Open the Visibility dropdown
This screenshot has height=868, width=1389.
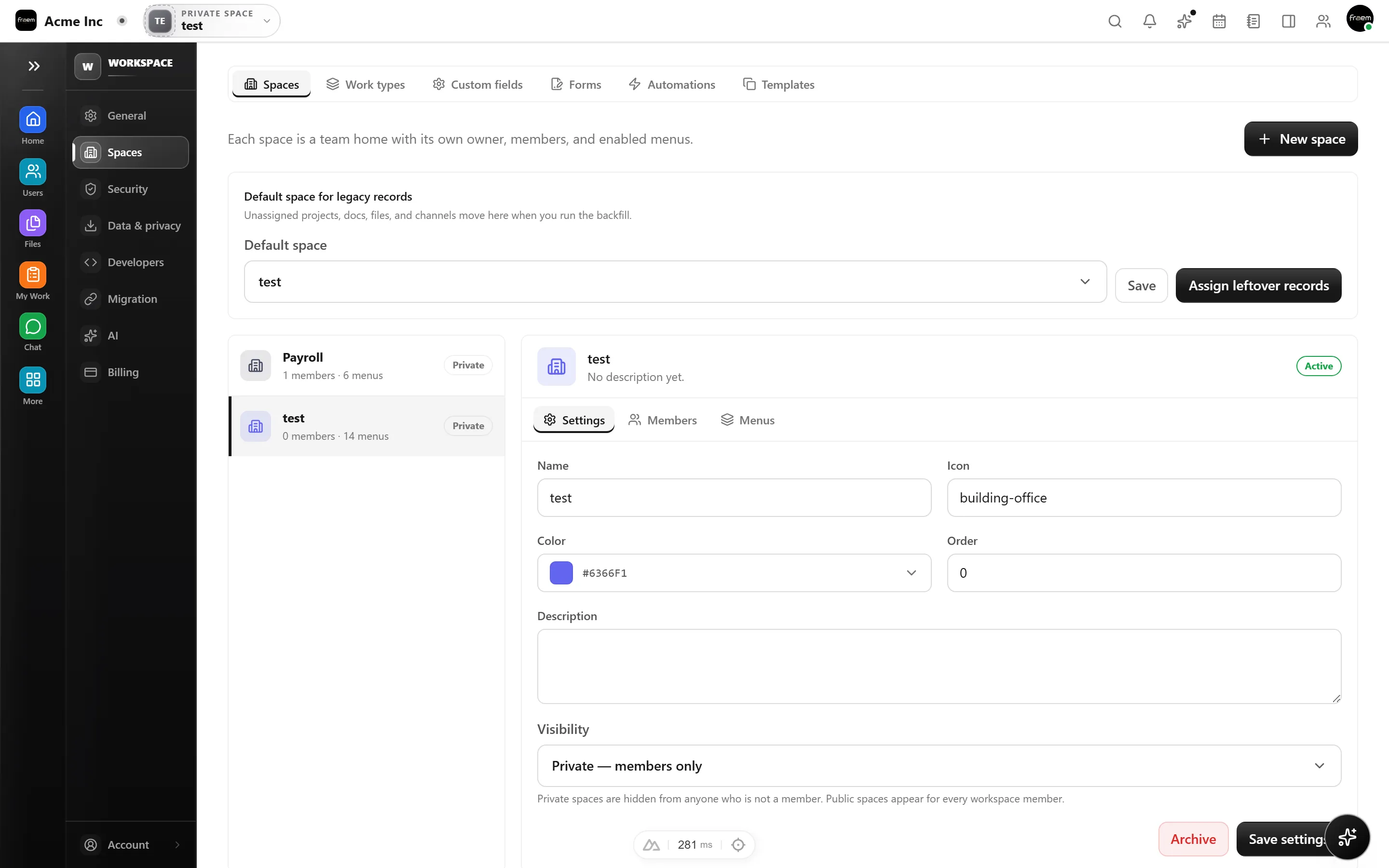pyautogui.click(x=939, y=766)
